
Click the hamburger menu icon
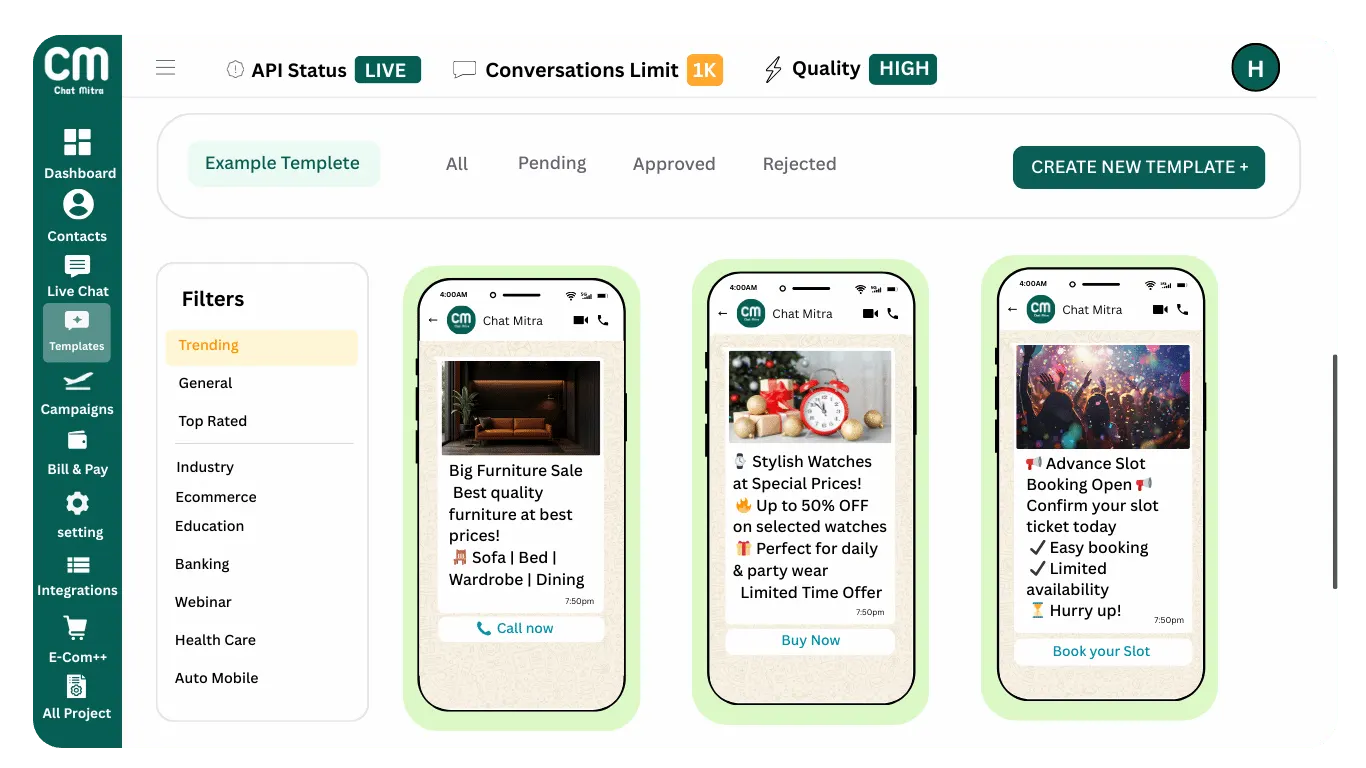[165, 67]
